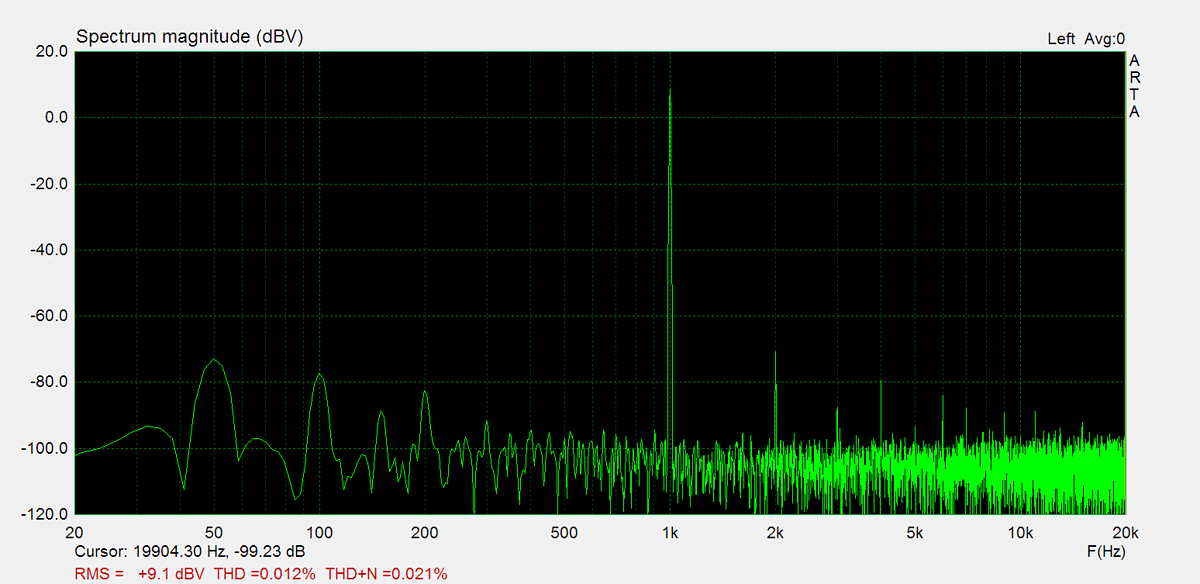1200x584 pixels.
Task: Click the THD =0.012% value
Action: 265,574
